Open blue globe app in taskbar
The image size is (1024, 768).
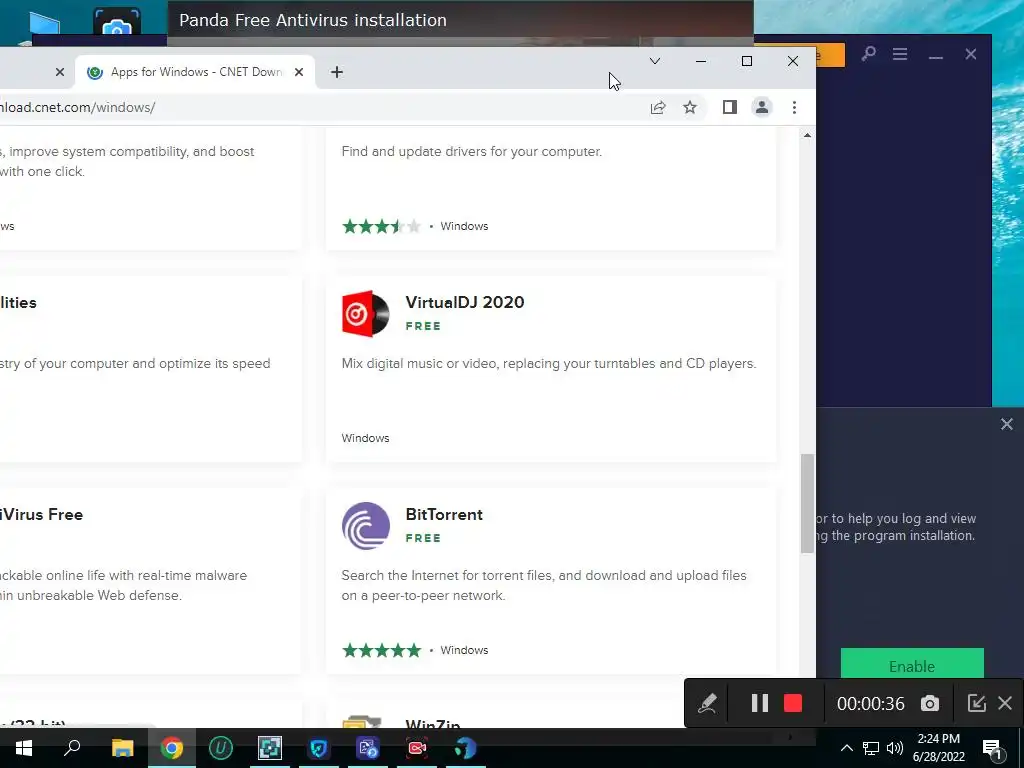[466, 748]
